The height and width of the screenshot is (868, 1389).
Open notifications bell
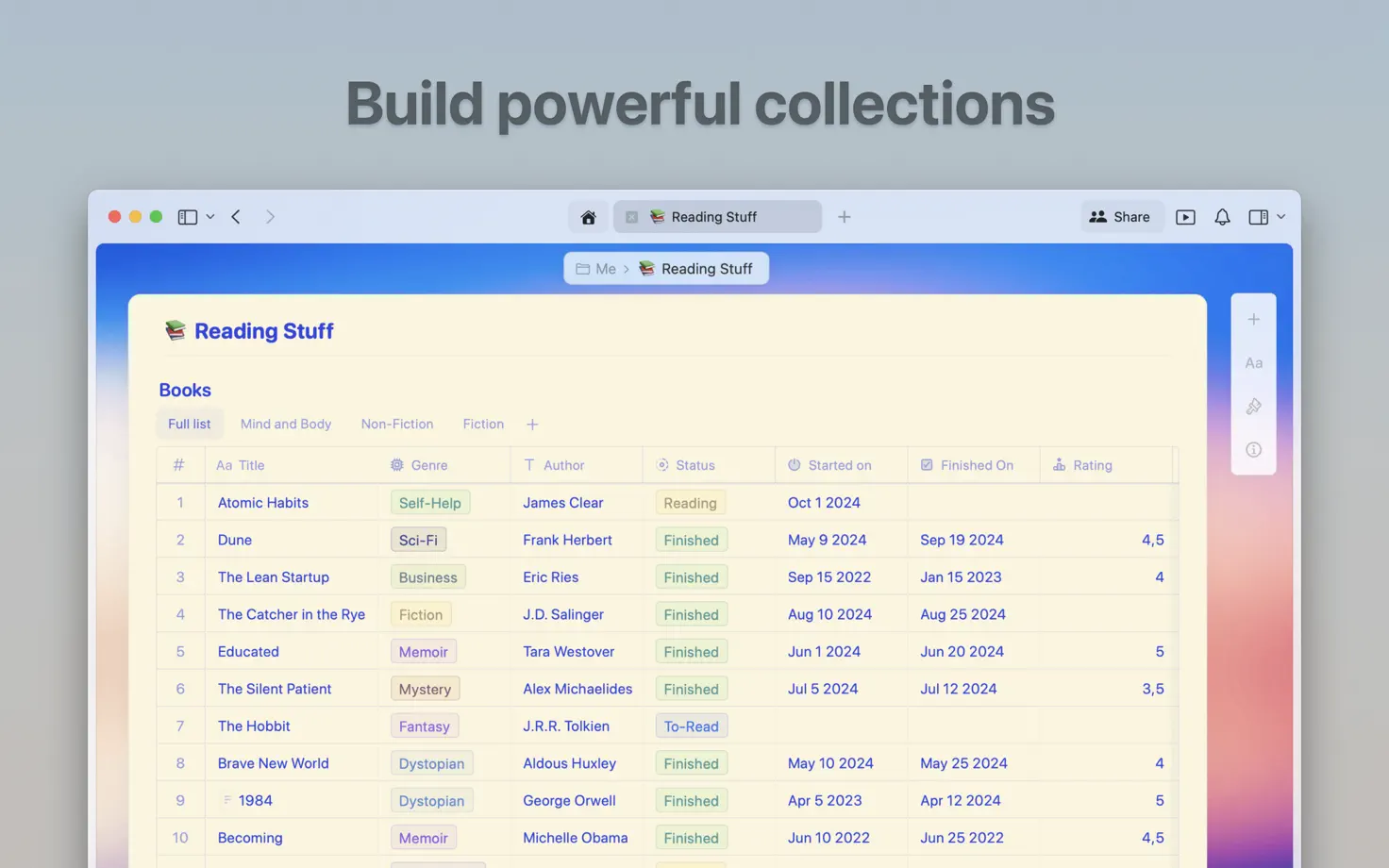pos(1222,217)
